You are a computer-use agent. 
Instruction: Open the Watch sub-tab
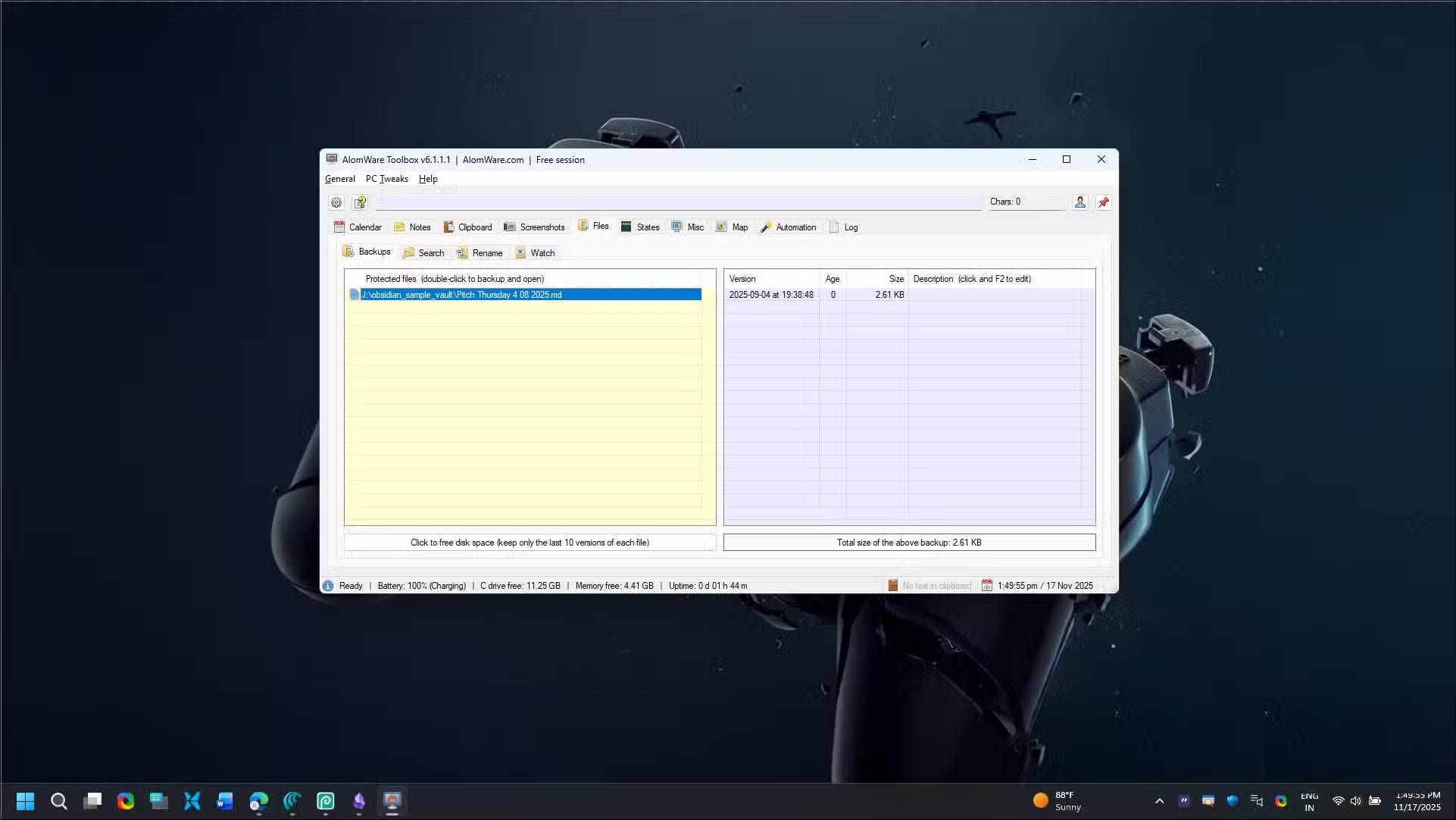[535, 253]
